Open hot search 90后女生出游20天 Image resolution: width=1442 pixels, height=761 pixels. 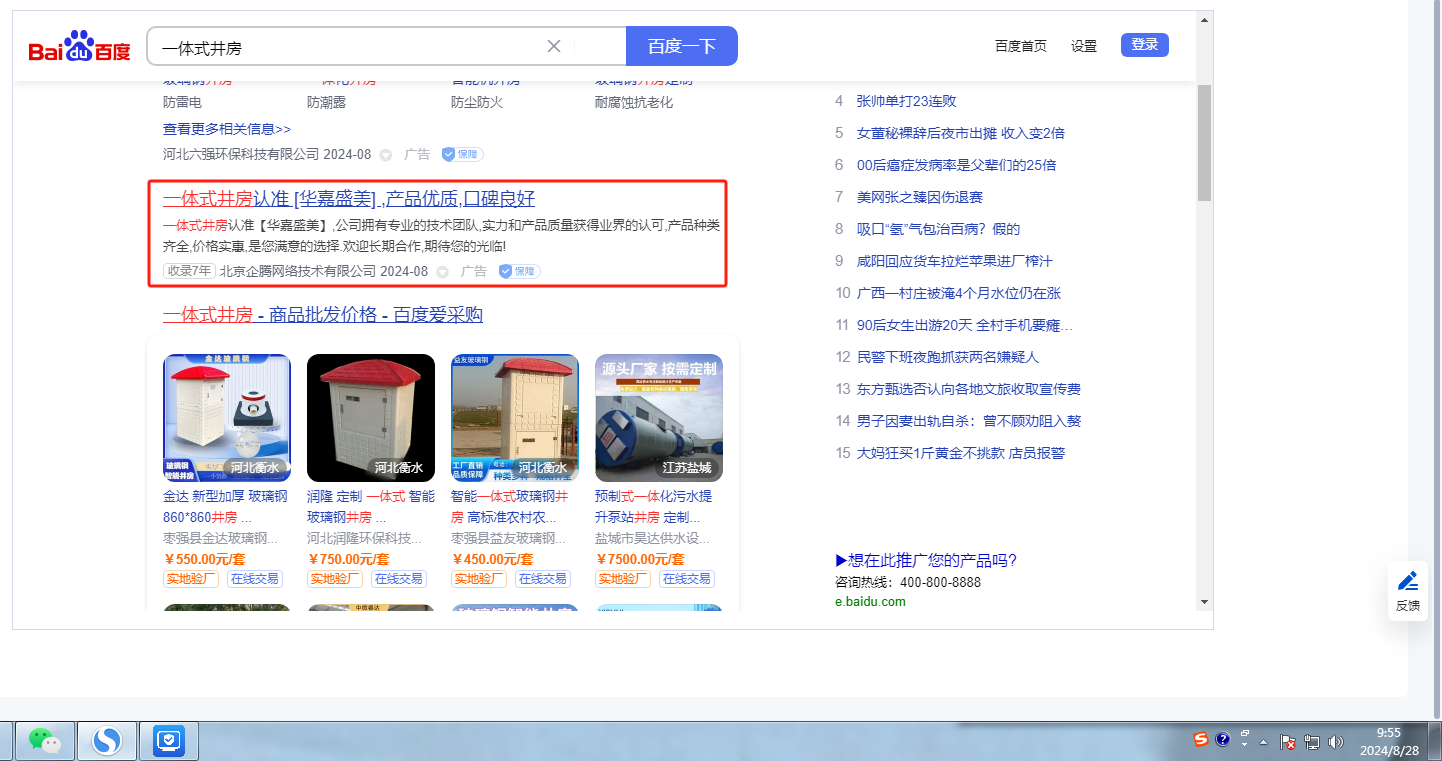965,325
